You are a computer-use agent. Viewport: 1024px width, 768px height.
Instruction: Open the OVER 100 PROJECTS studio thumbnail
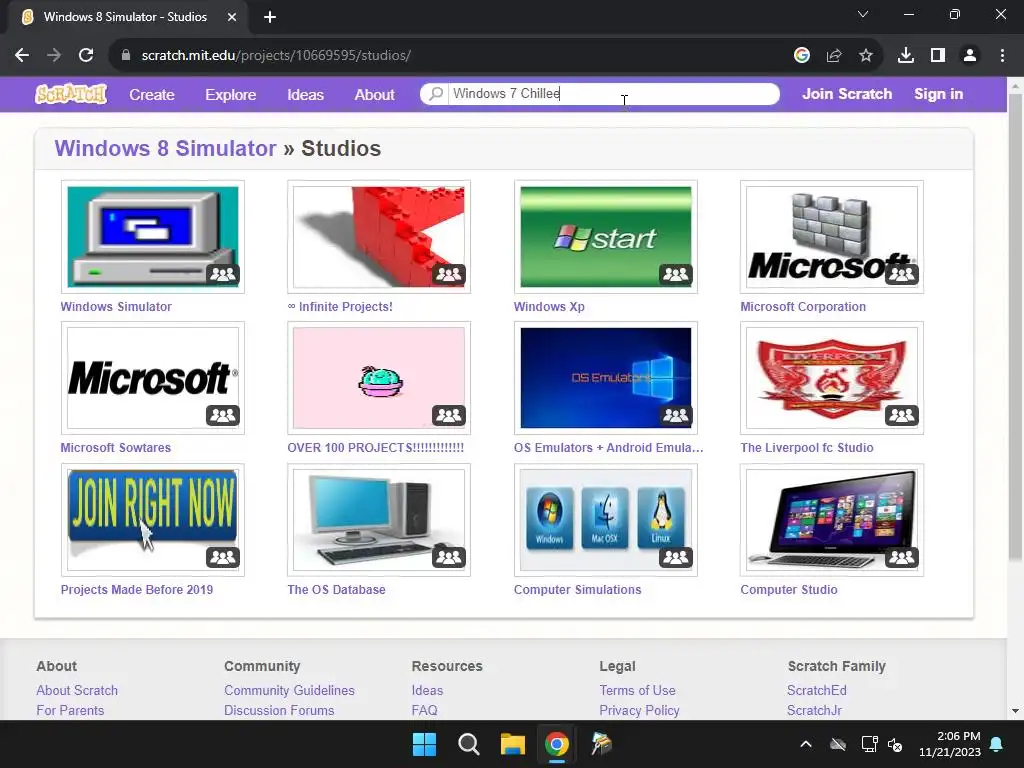pyautogui.click(x=379, y=377)
